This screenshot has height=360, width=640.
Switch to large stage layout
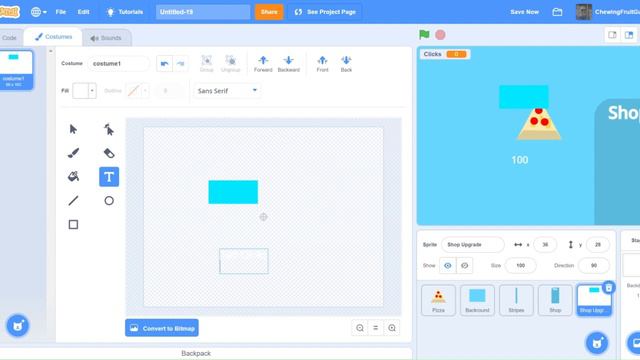tap(629, 35)
